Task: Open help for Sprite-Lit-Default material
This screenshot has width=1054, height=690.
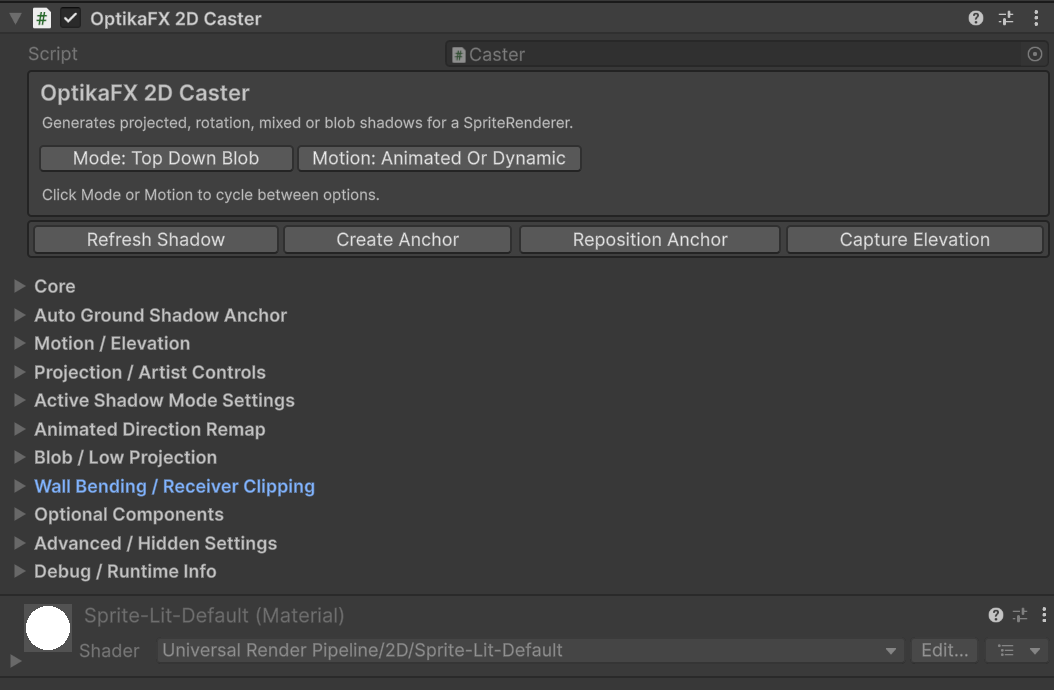Action: [996, 615]
